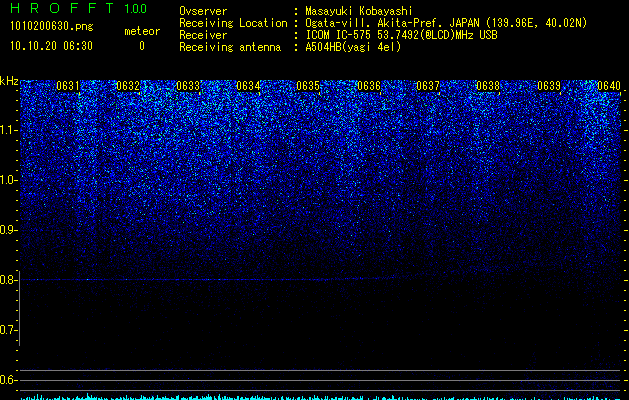Screen dimensions: 629x400
Task: Click the HROFFT 1.0.0 title text
Action: point(79,8)
